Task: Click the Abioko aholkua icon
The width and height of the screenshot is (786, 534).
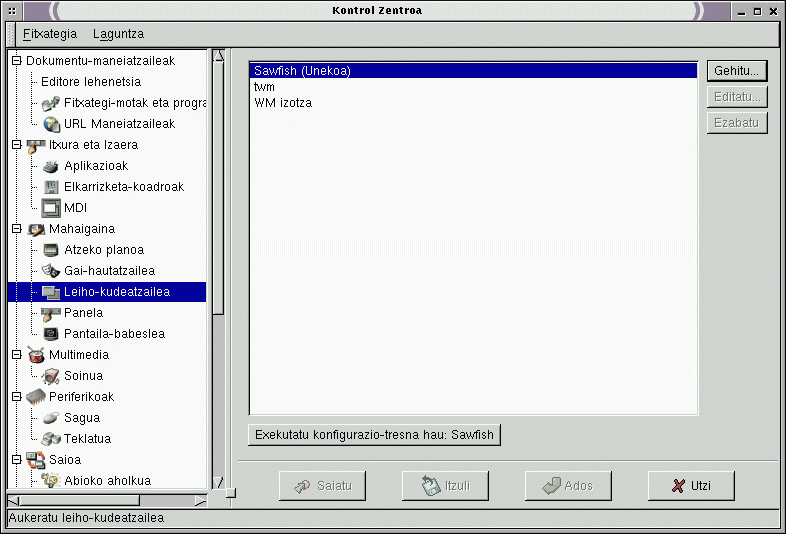Action: (51, 480)
